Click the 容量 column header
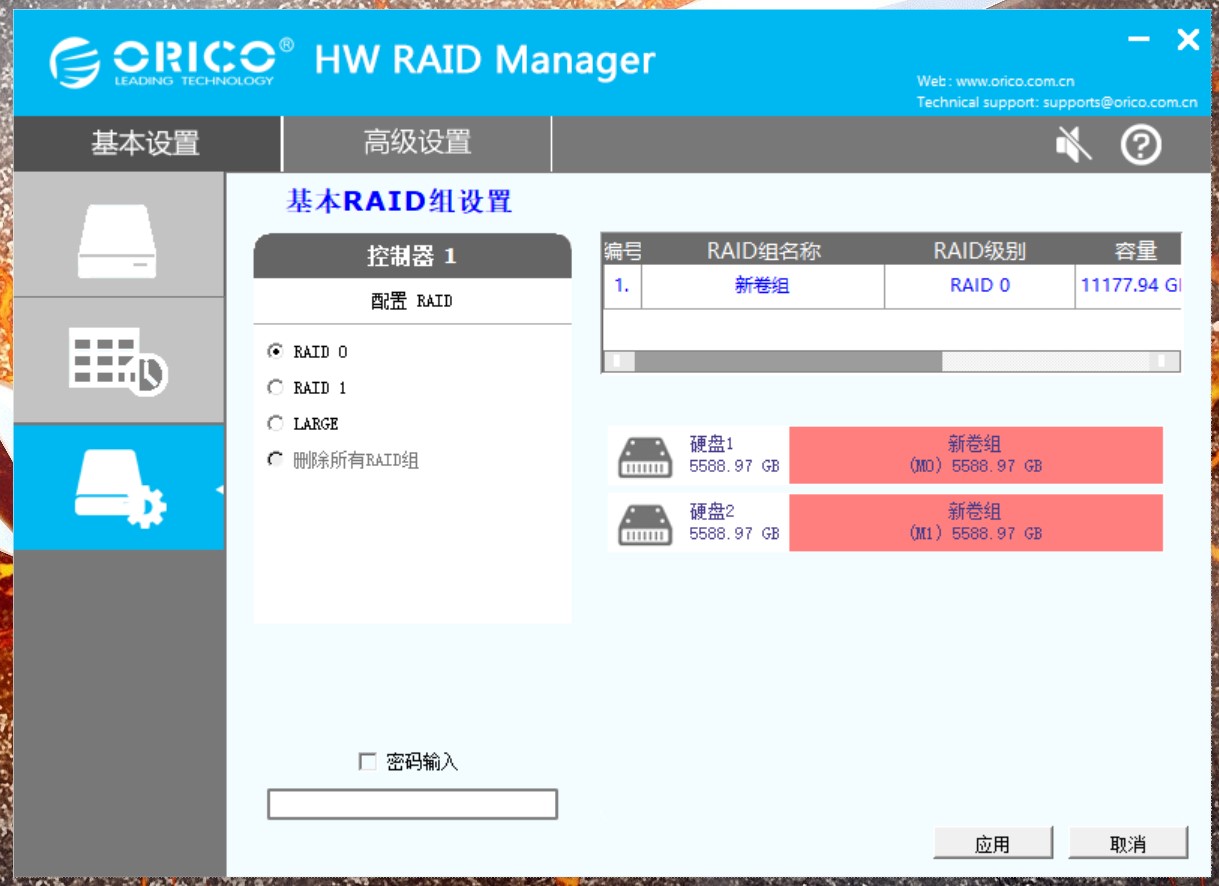 click(x=1135, y=250)
